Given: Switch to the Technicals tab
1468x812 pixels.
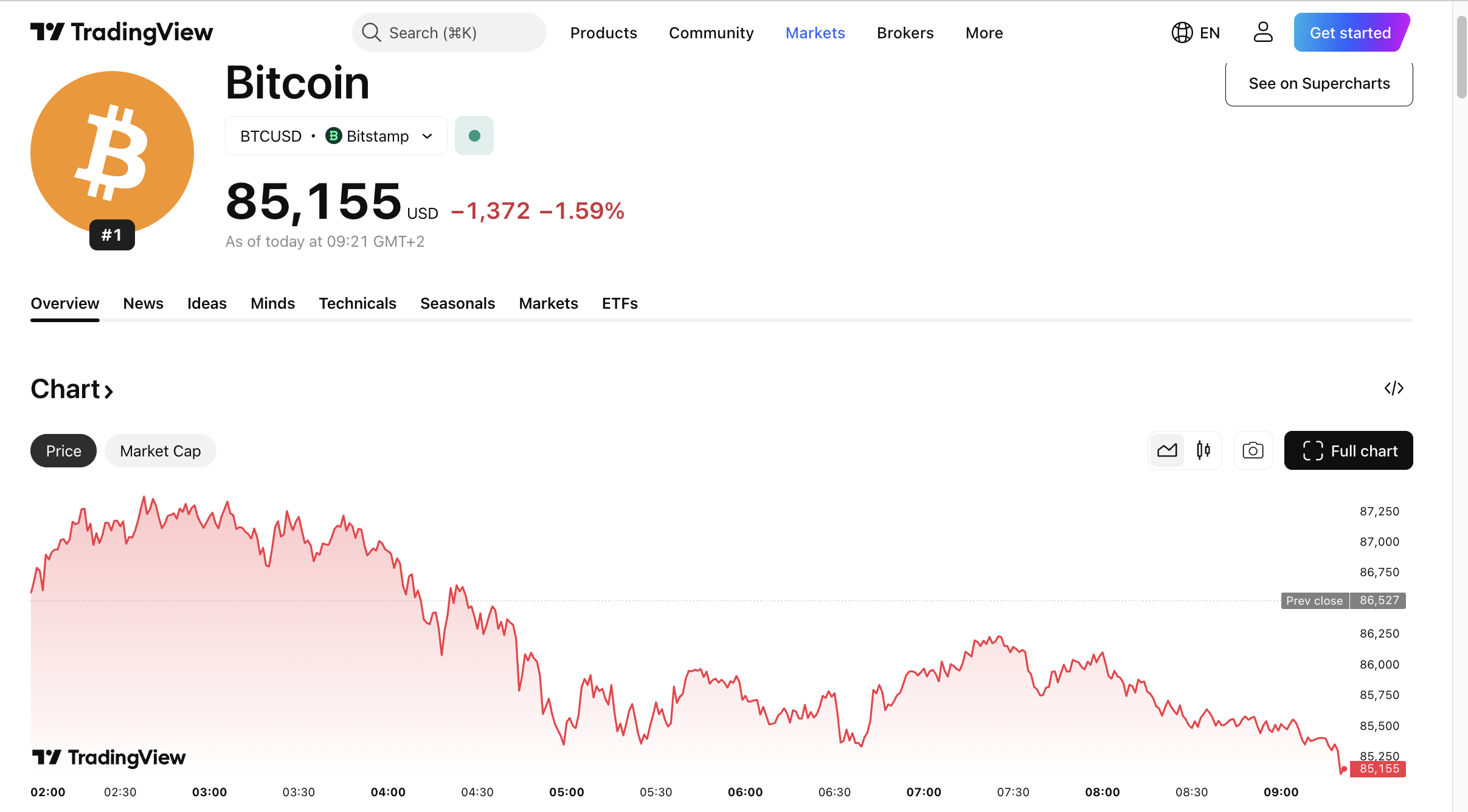Looking at the screenshot, I should click(x=358, y=303).
